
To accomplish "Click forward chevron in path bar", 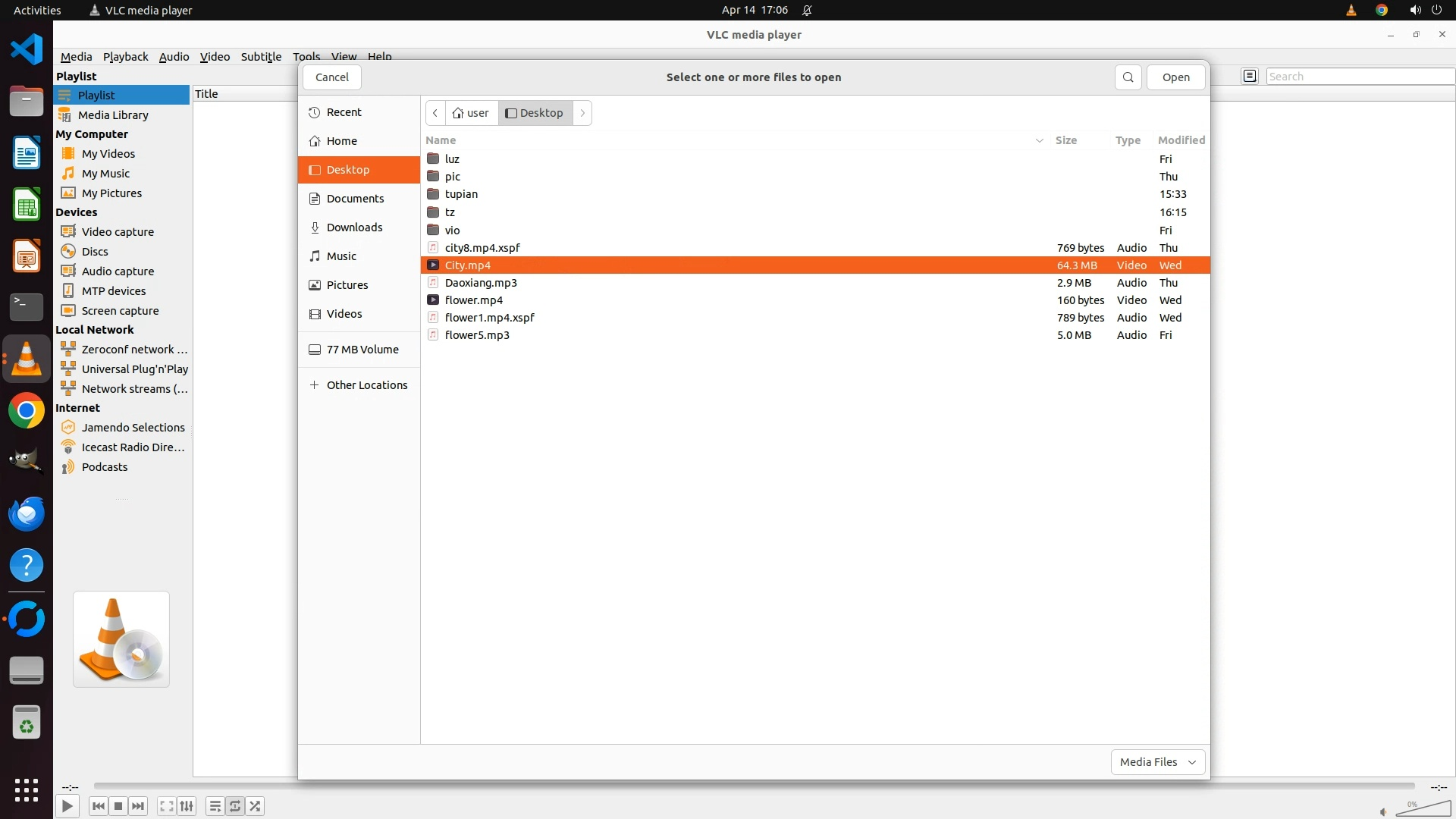I will [x=582, y=113].
